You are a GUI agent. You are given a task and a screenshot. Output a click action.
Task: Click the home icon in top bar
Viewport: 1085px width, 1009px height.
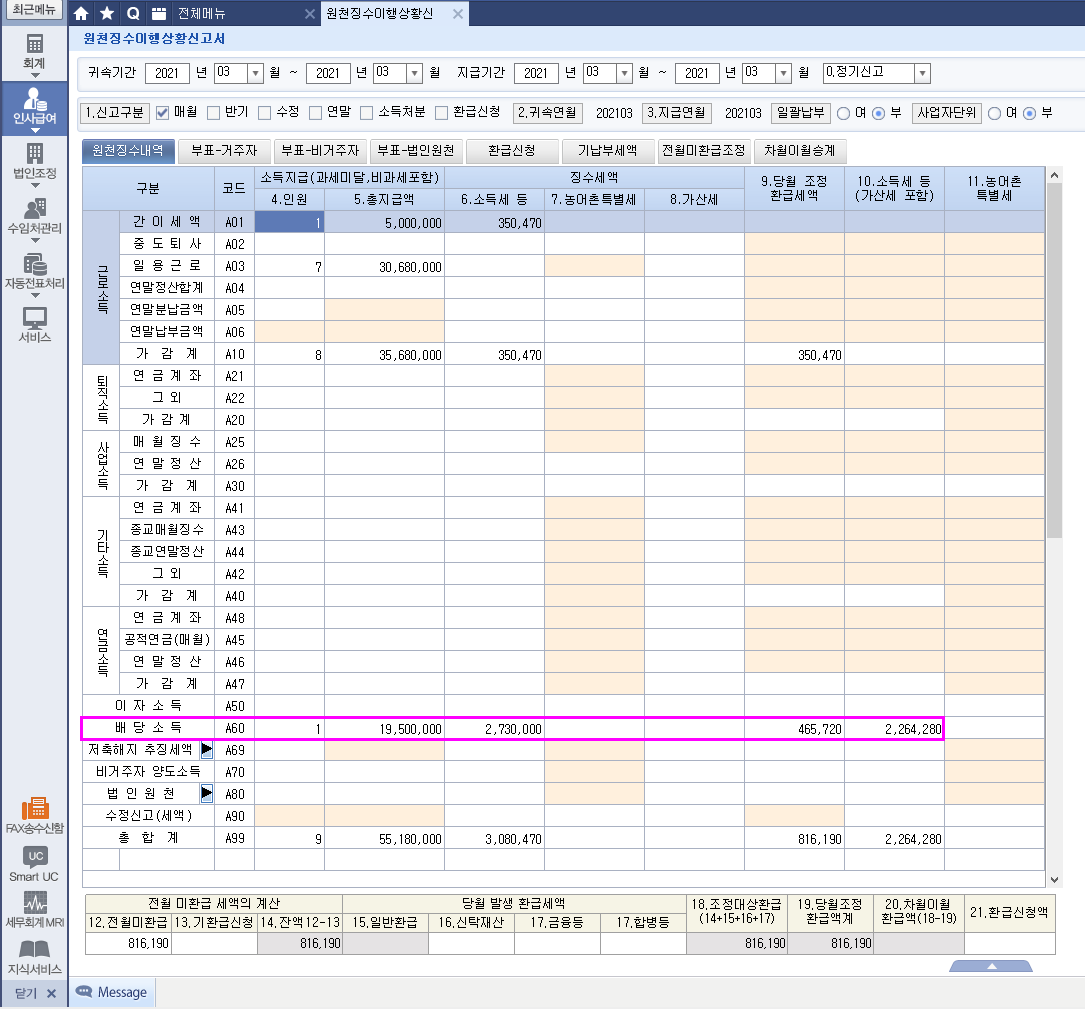click(x=82, y=14)
